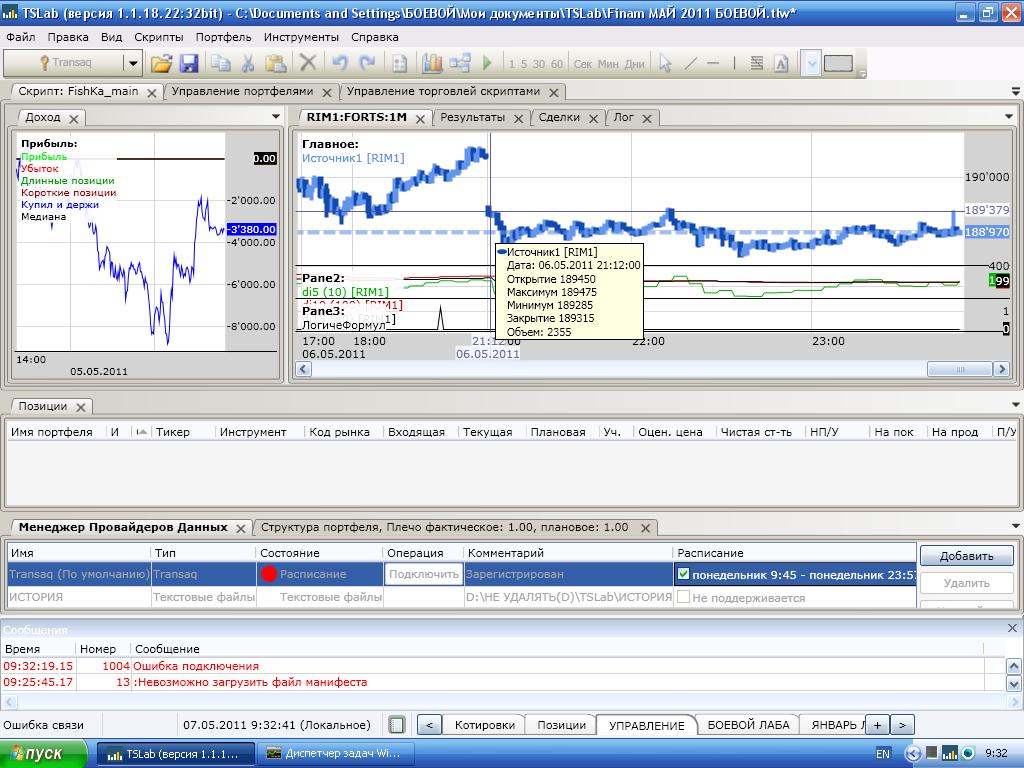1024x768 pixels.
Task: Open the color/line style dropdown in toolbar
Action: click(x=812, y=63)
